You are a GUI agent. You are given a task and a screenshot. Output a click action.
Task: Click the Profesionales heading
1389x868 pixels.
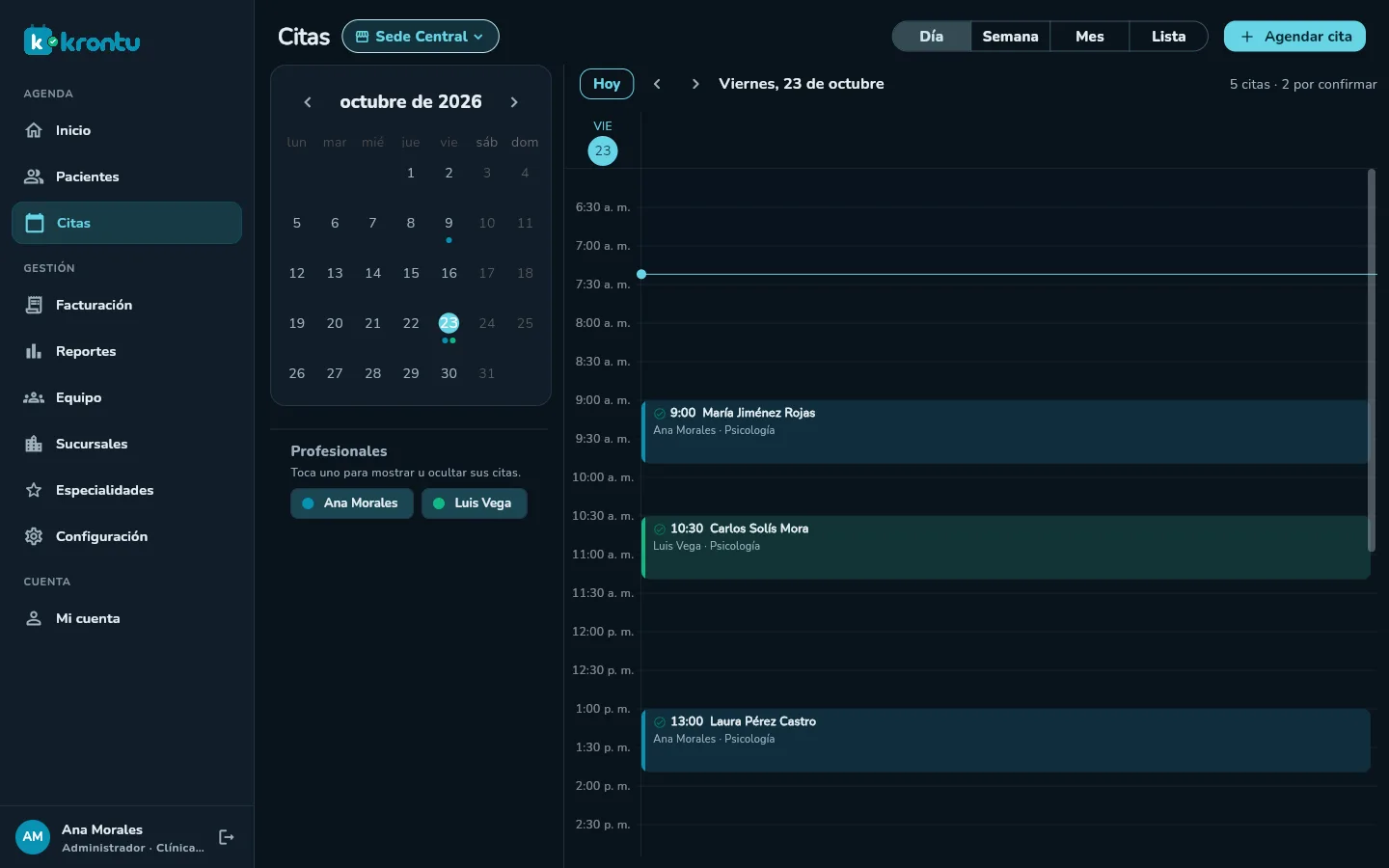coord(339,451)
